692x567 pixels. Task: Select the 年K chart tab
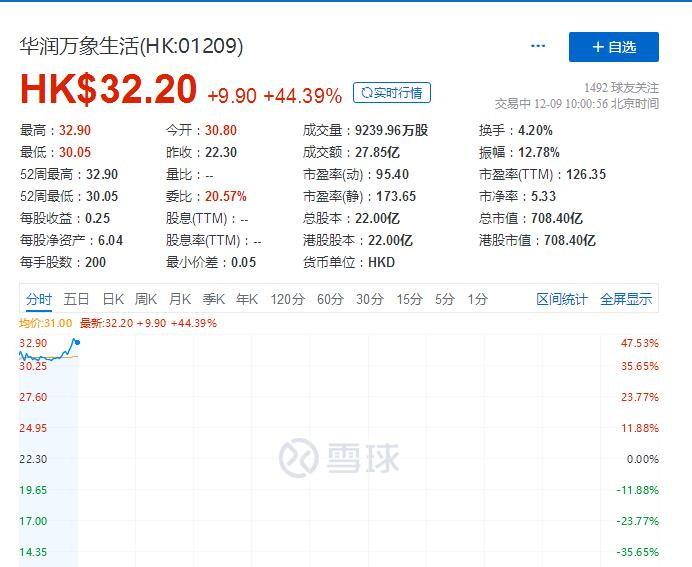click(x=247, y=299)
